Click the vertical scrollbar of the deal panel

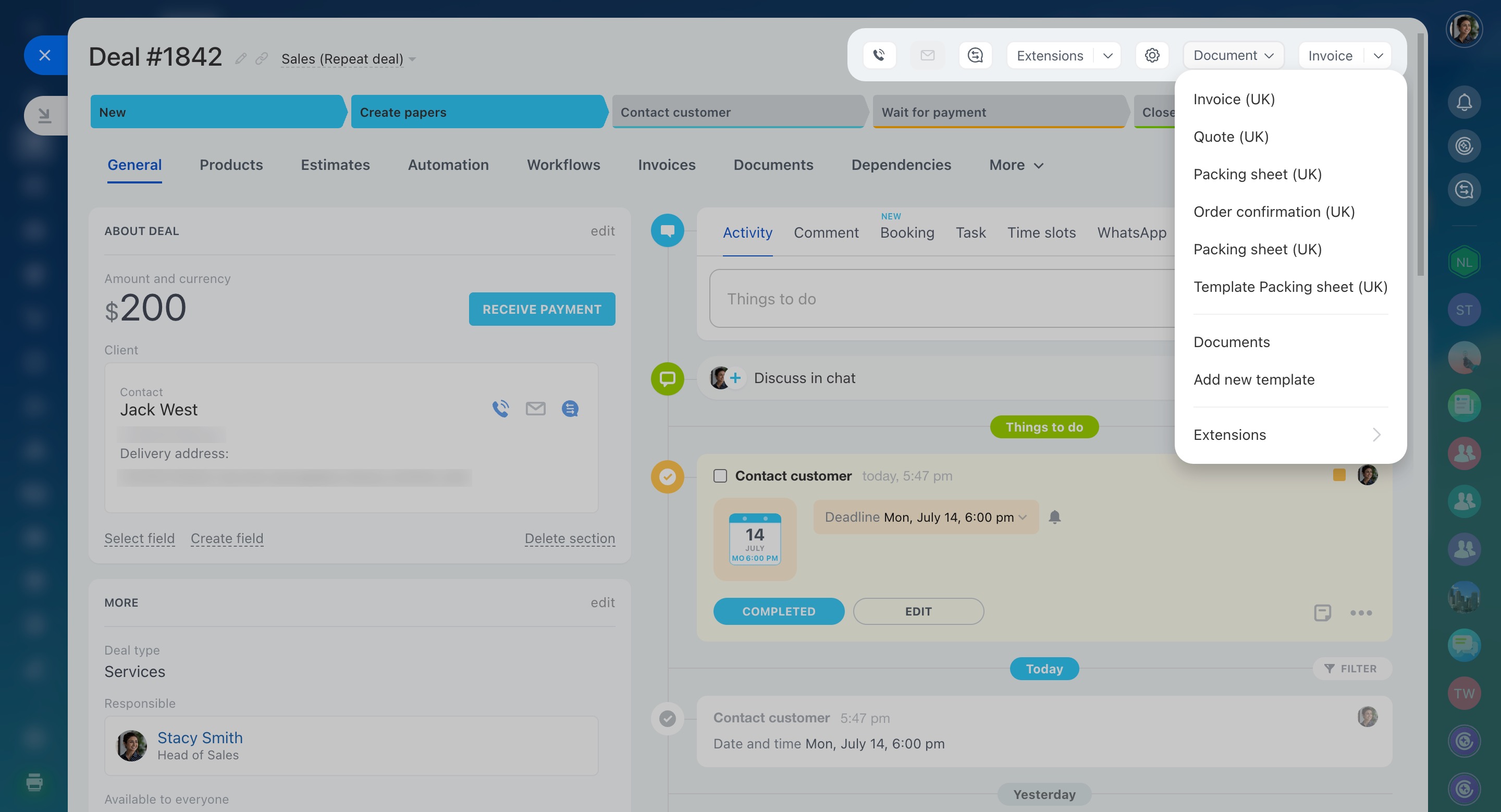click(x=1420, y=154)
